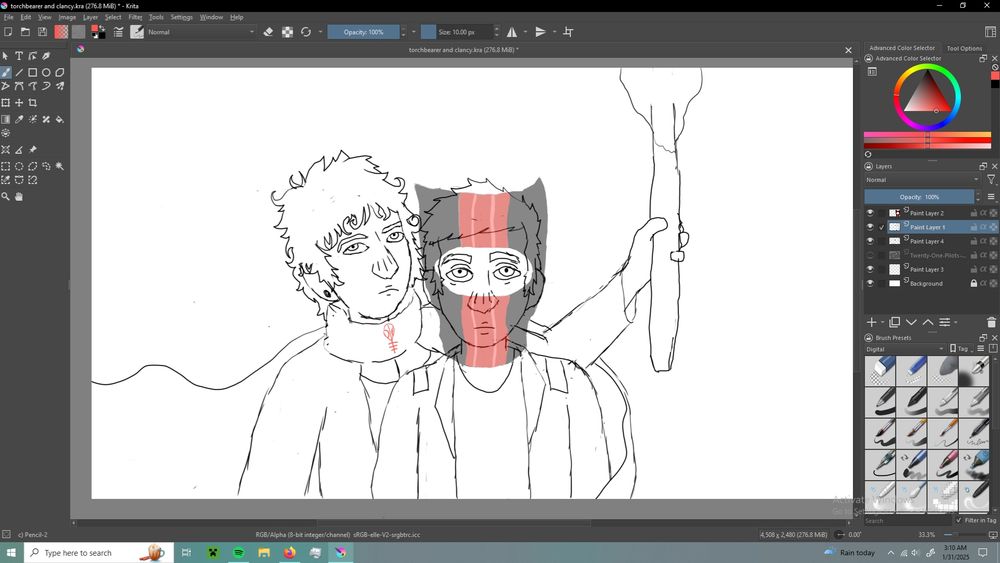Choose the Rectangular Selection tool
1000x563 pixels.
click(6, 166)
